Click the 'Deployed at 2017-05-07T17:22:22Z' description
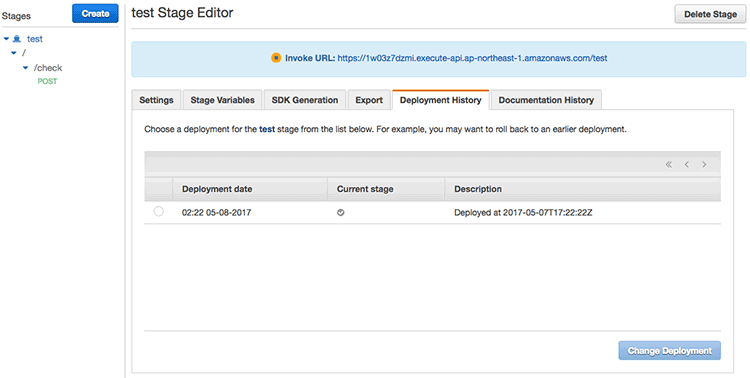Viewport: 750px width, 378px height. click(523, 212)
